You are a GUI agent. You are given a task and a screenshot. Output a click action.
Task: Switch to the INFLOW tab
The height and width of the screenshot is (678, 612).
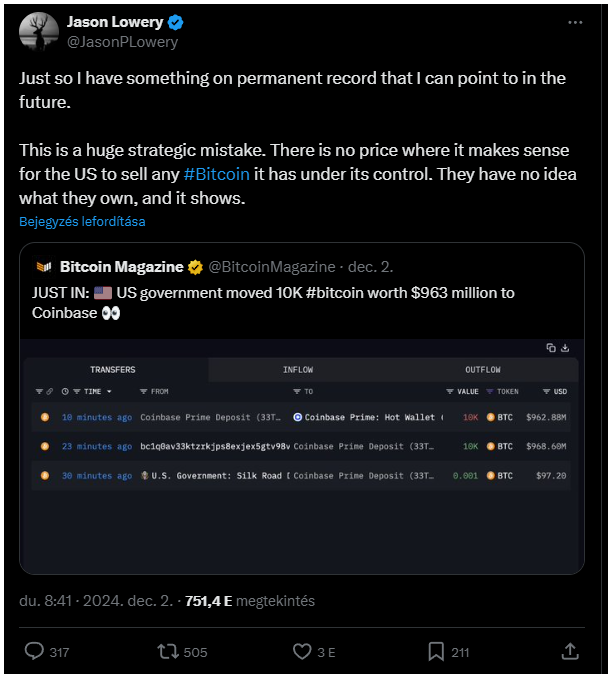[x=297, y=369]
